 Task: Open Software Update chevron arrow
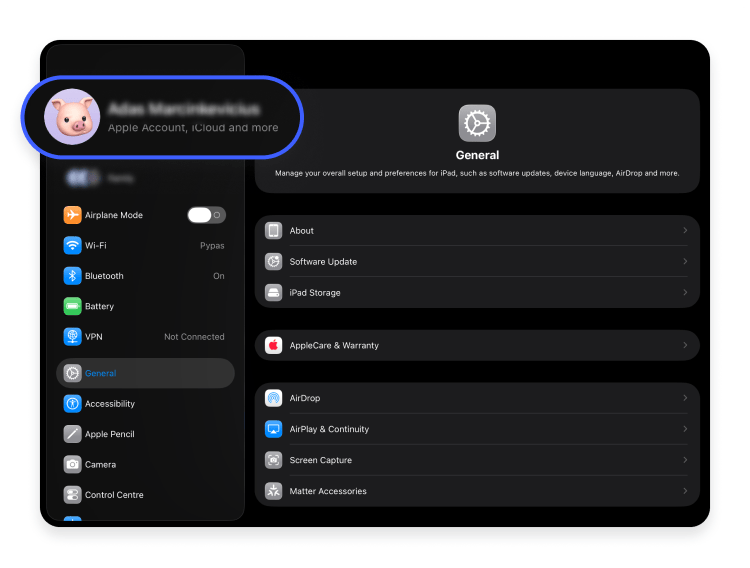click(685, 262)
